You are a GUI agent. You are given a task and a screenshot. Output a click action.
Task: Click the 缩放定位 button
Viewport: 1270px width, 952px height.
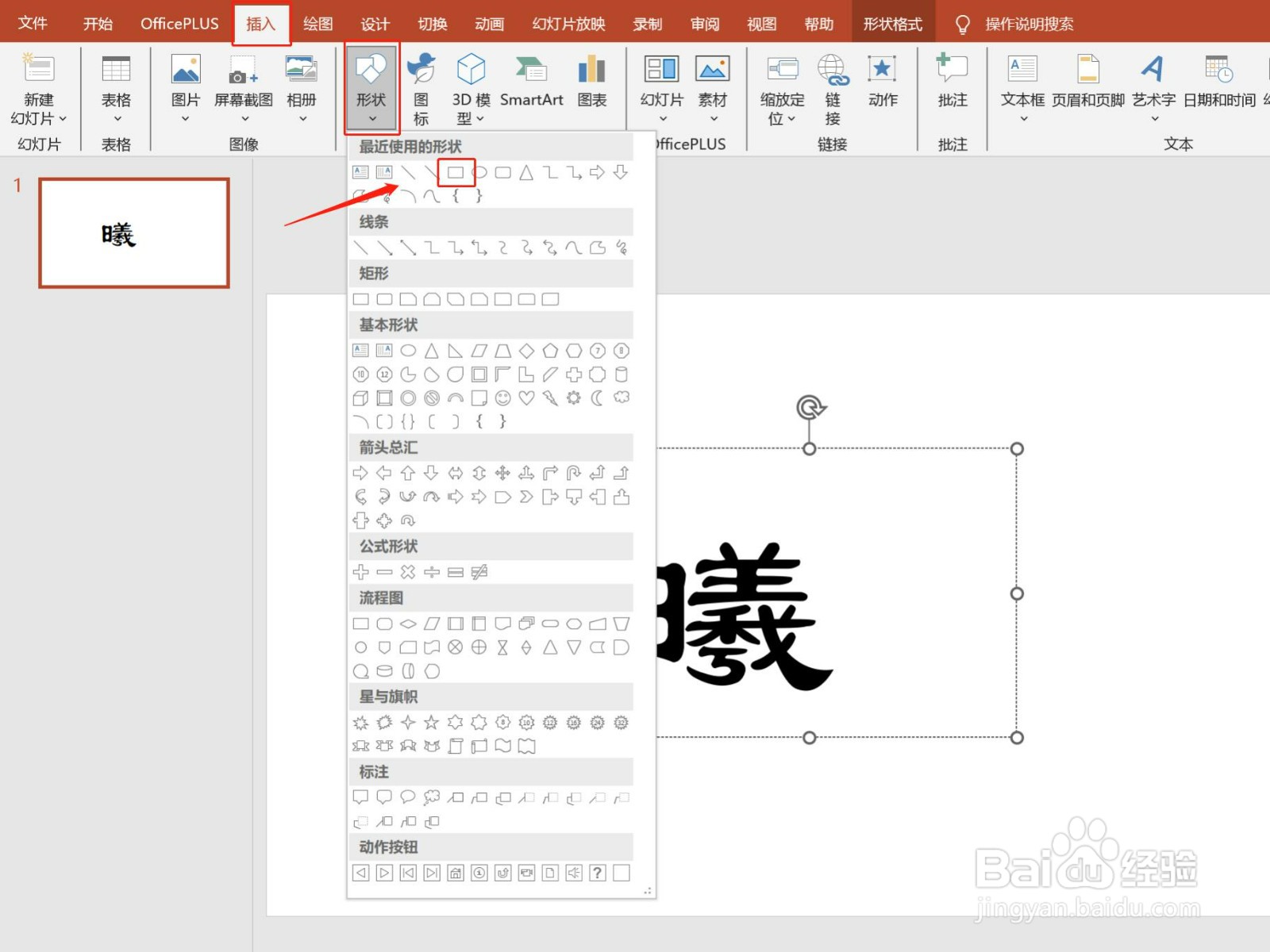pos(783,88)
